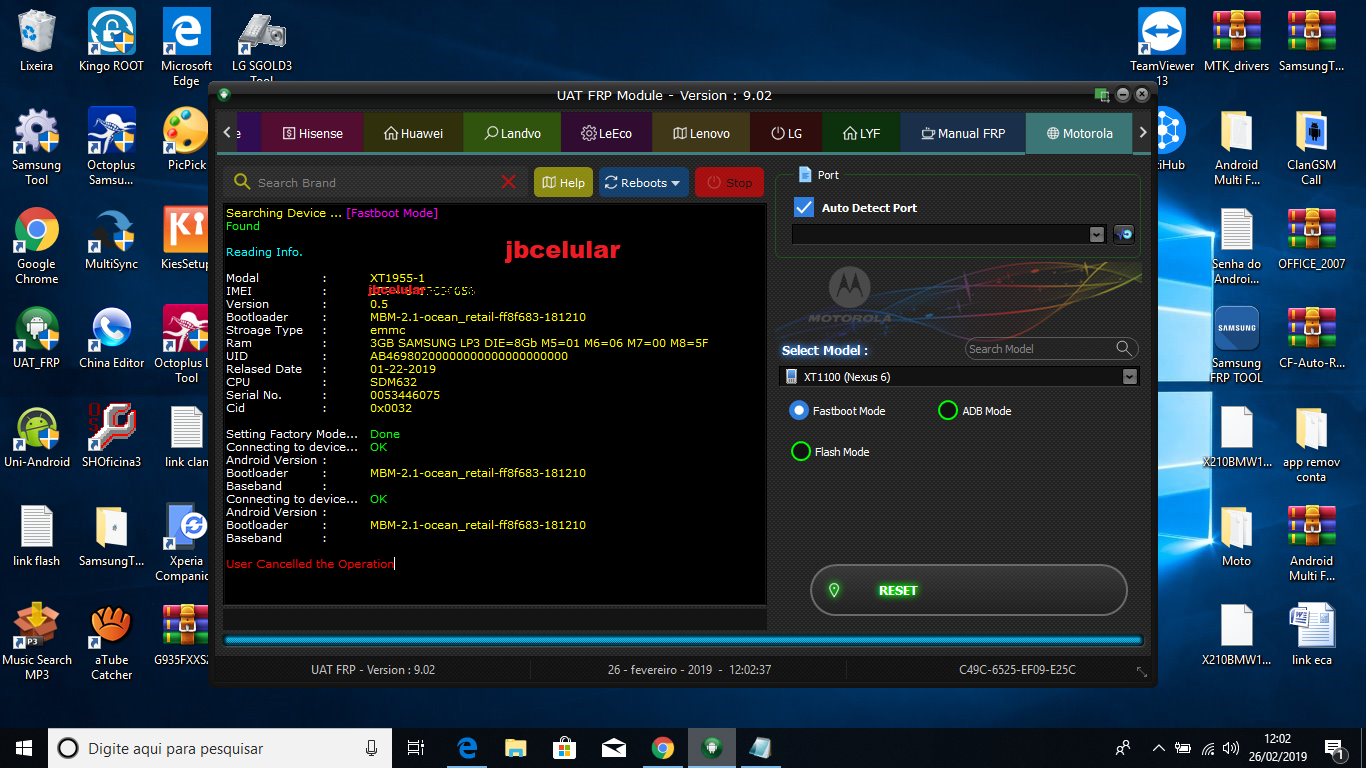This screenshot has height=768, width=1366.
Task: Launch MultiSync desktop icon
Action: [x=112, y=238]
